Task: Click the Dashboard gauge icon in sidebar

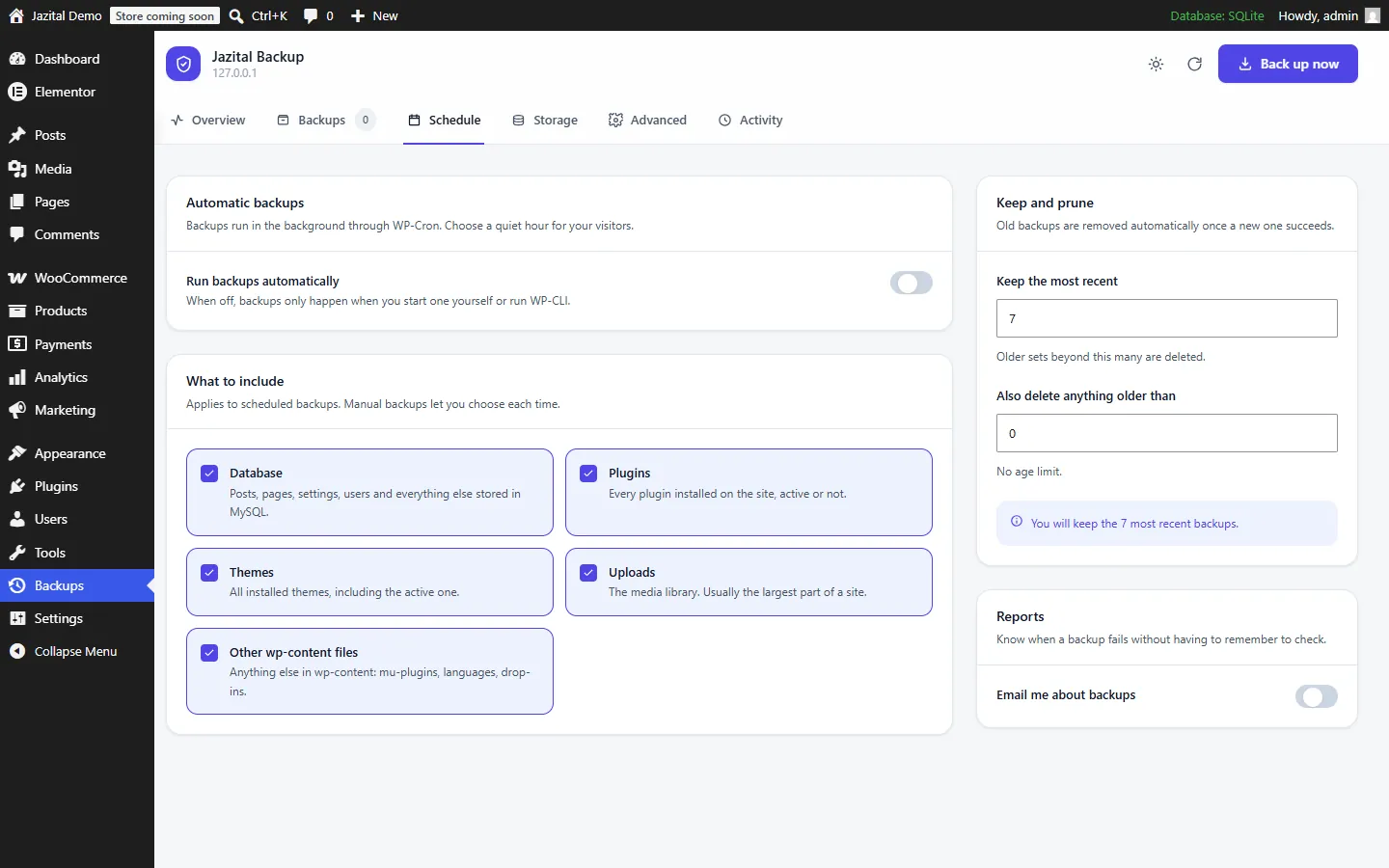Action: (x=17, y=59)
